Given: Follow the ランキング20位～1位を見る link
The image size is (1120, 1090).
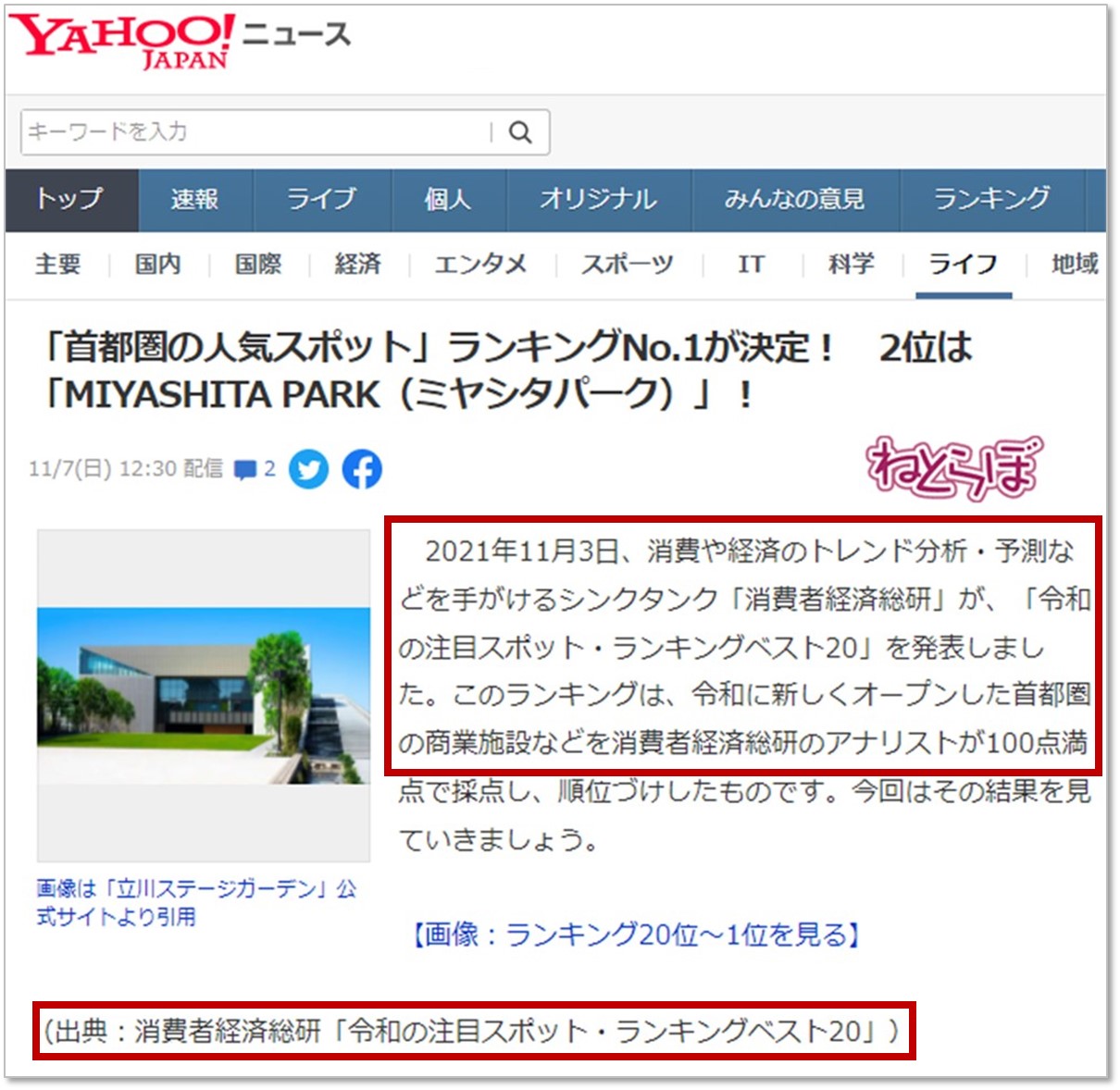Looking at the screenshot, I should pos(636,935).
